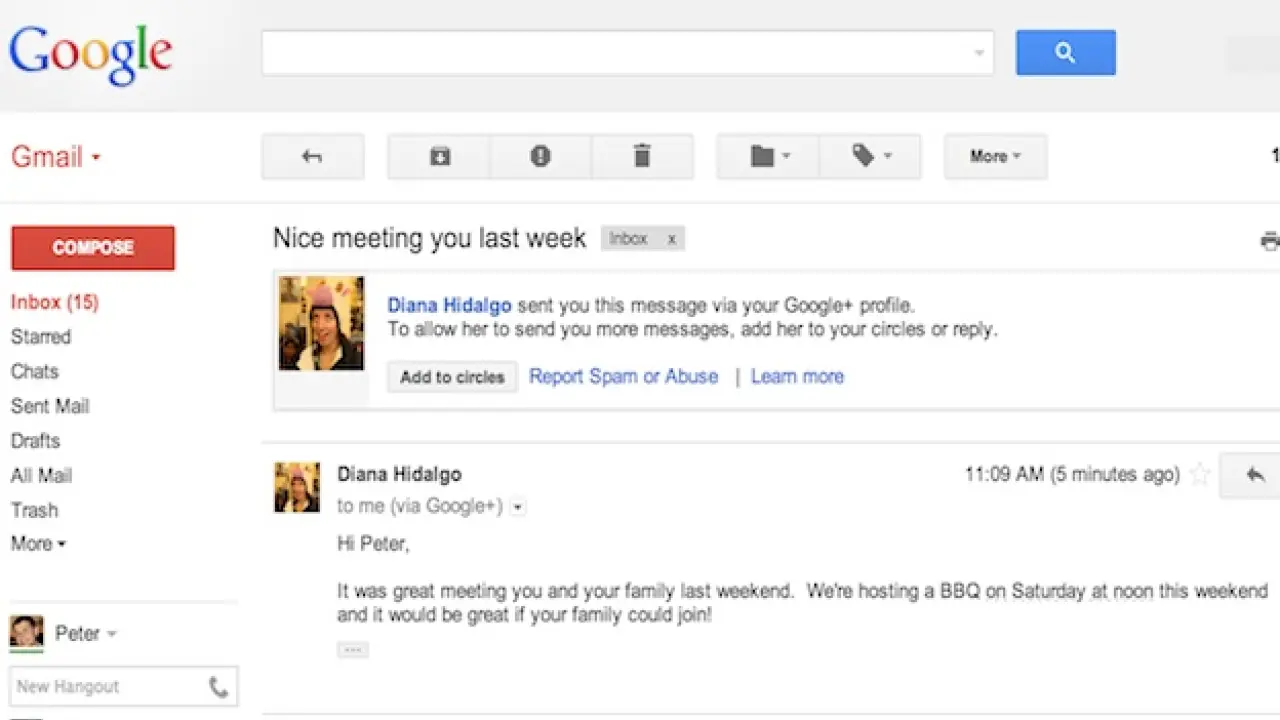Image resolution: width=1280 pixels, height=720 pixels.
Task: Click inside the New Hangout field
Action: coord(105,687)
